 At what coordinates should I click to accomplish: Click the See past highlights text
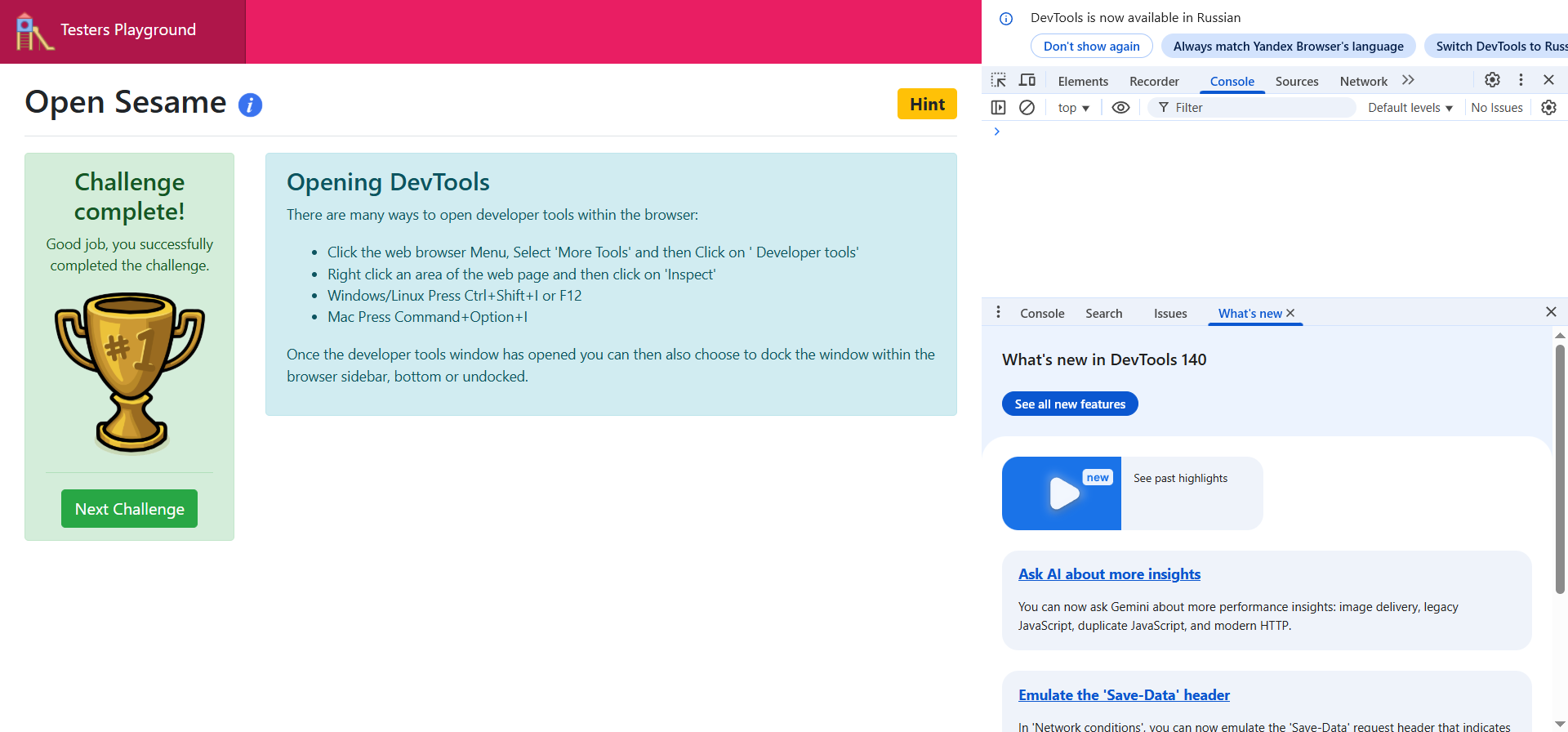click(x=1180, y=478)
